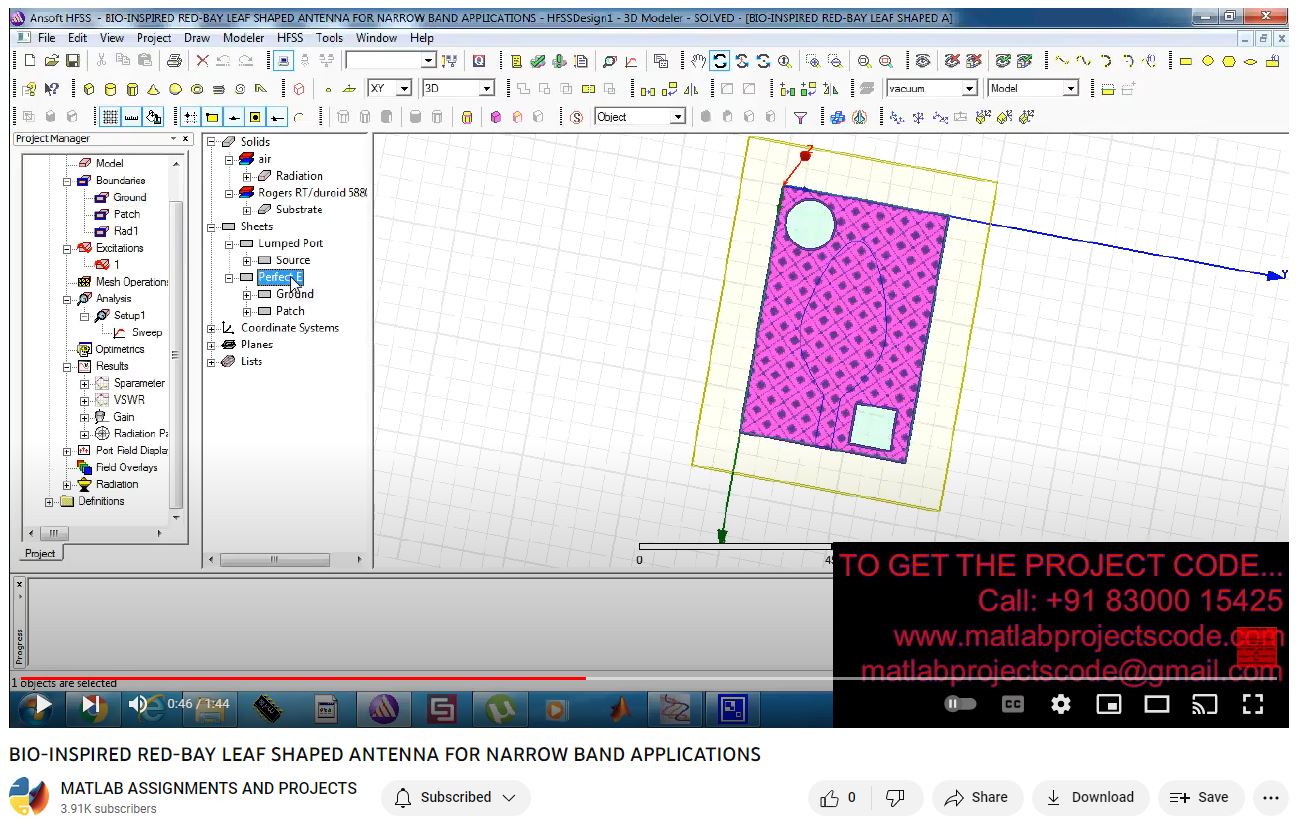The height and width of the screenshot is (828, 1301).
Task: Toggle closed captions on the video
Action: coord(1012,704)
